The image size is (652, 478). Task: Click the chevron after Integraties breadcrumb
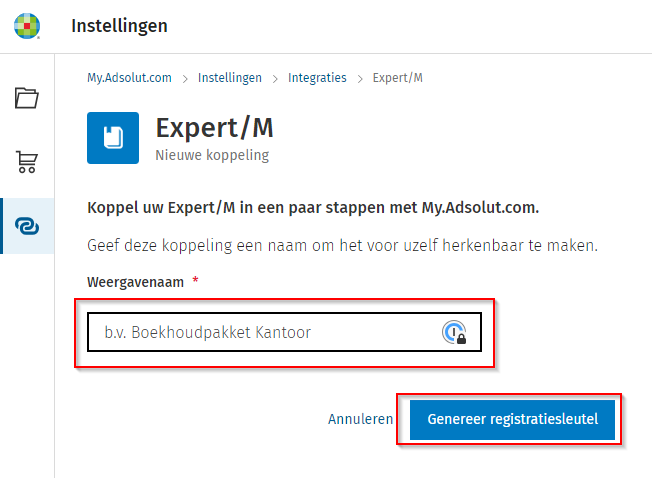coord(360,78)
